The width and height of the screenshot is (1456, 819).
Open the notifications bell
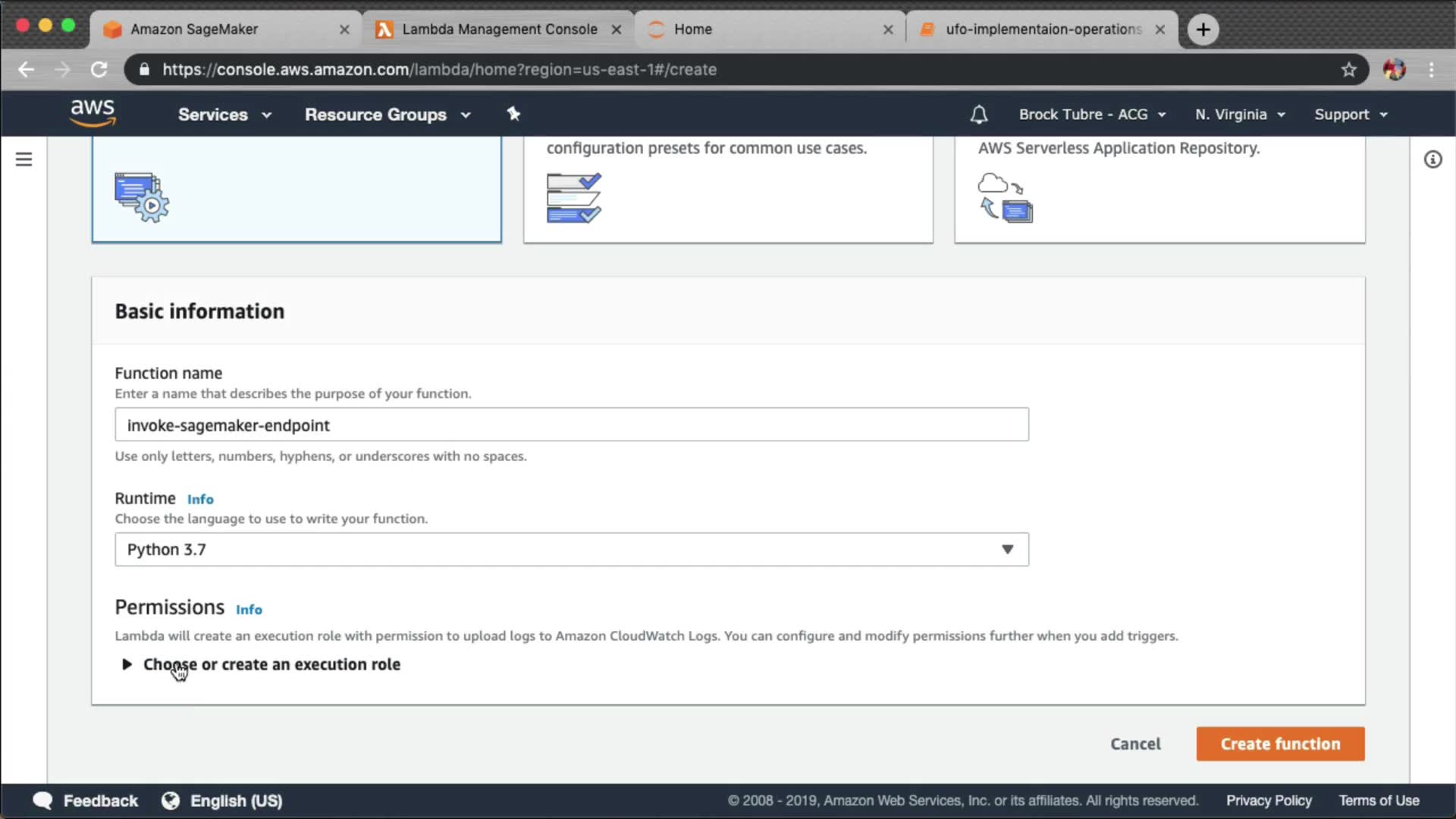pyautogui.click(x=978, y=115)
